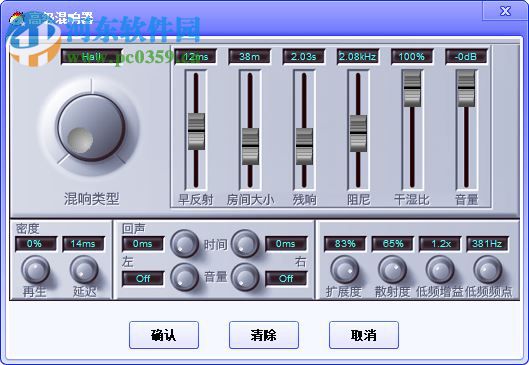
Task: Click the right echo time knob
Action: pyautogui.click(x=246, y=244)
